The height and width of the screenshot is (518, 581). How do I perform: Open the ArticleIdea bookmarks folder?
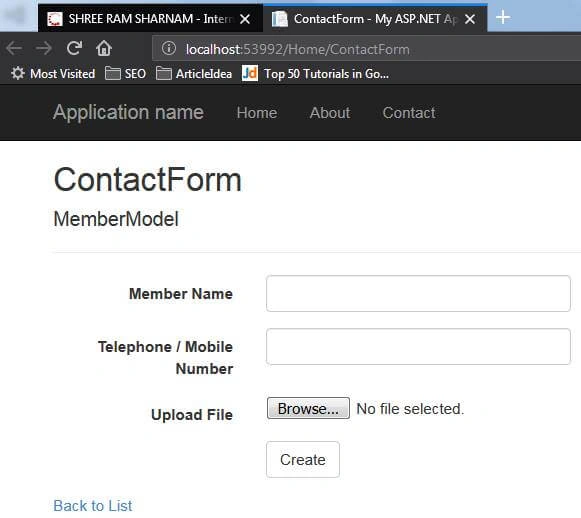pos(194,74)
